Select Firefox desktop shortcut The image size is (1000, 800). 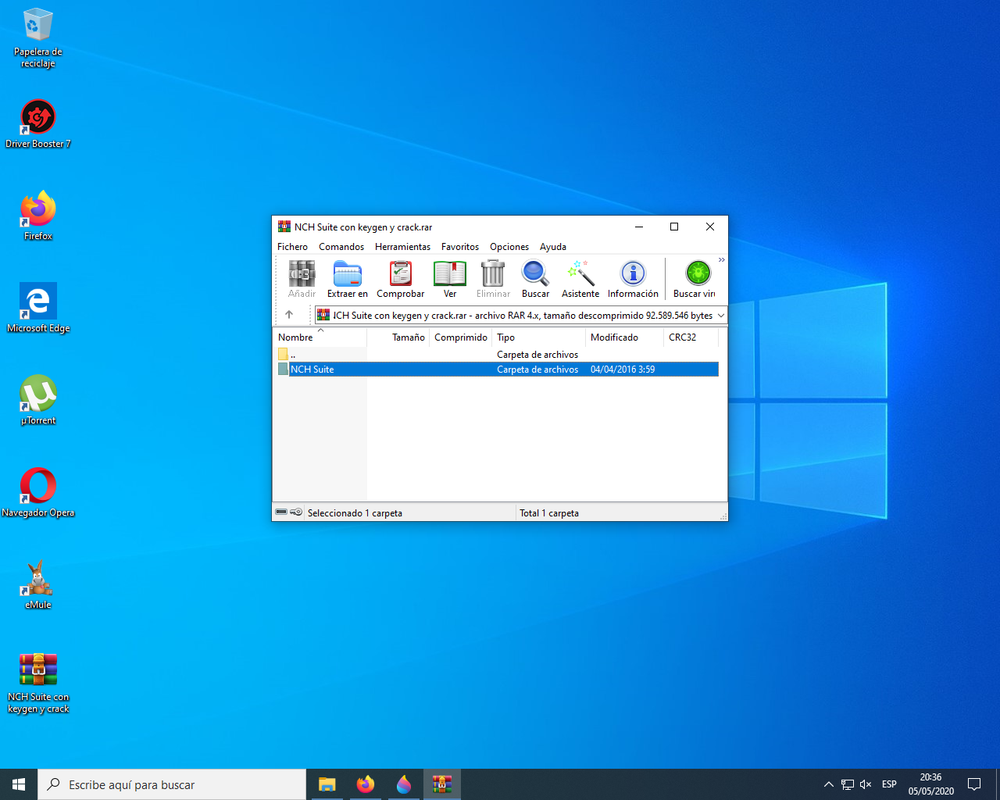38,216
